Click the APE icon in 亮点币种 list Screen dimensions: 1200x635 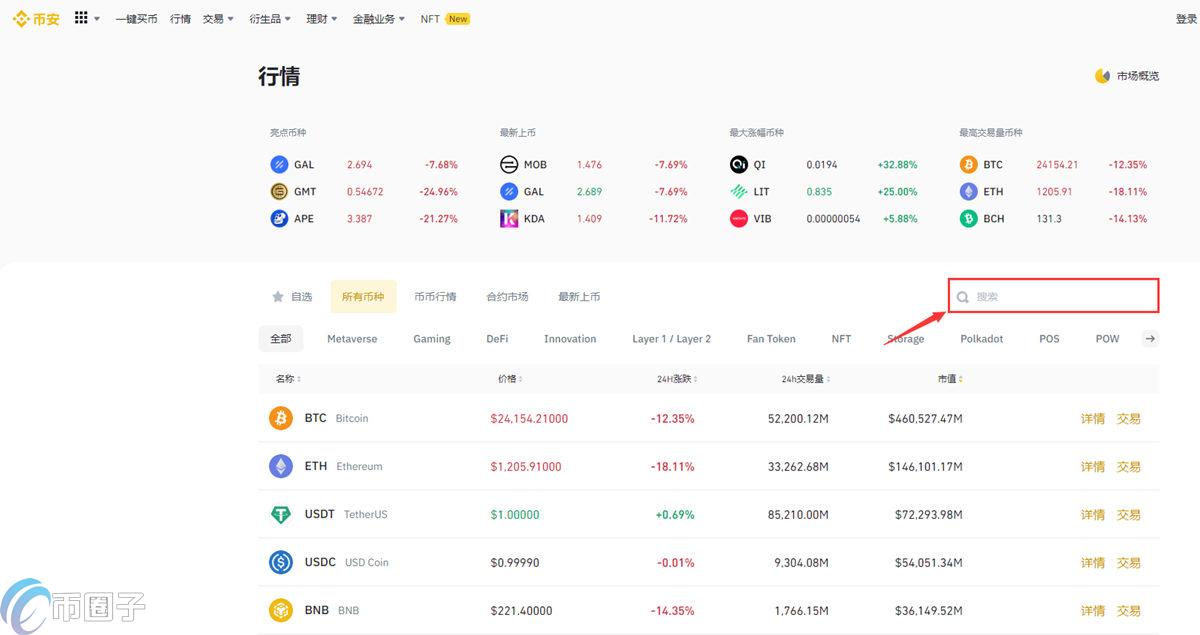279,219
